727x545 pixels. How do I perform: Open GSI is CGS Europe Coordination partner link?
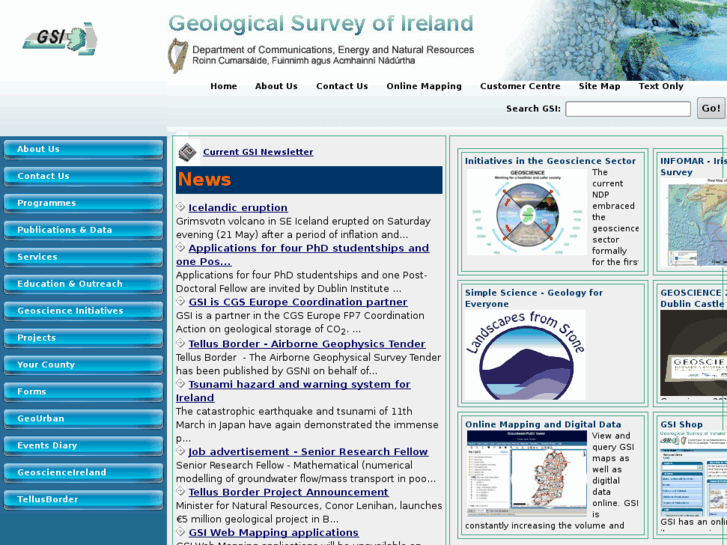[298, 301]
